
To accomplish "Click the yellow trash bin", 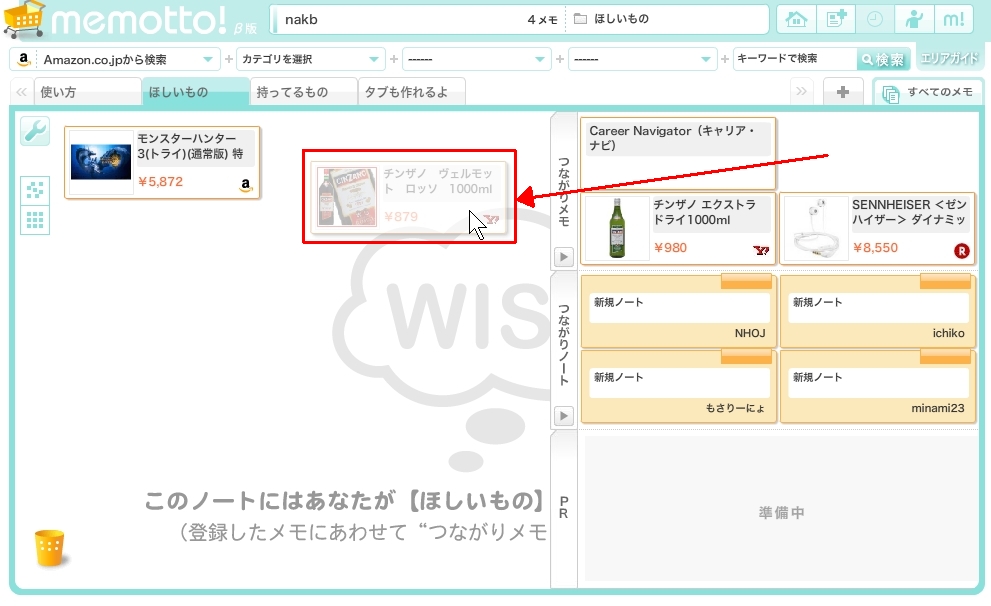I will click(49, 547).
